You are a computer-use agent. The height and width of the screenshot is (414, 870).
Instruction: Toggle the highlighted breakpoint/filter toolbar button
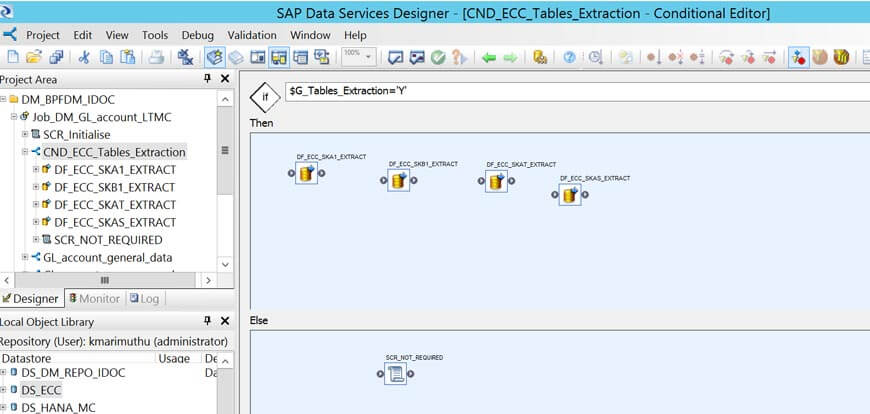click(798, 57)
